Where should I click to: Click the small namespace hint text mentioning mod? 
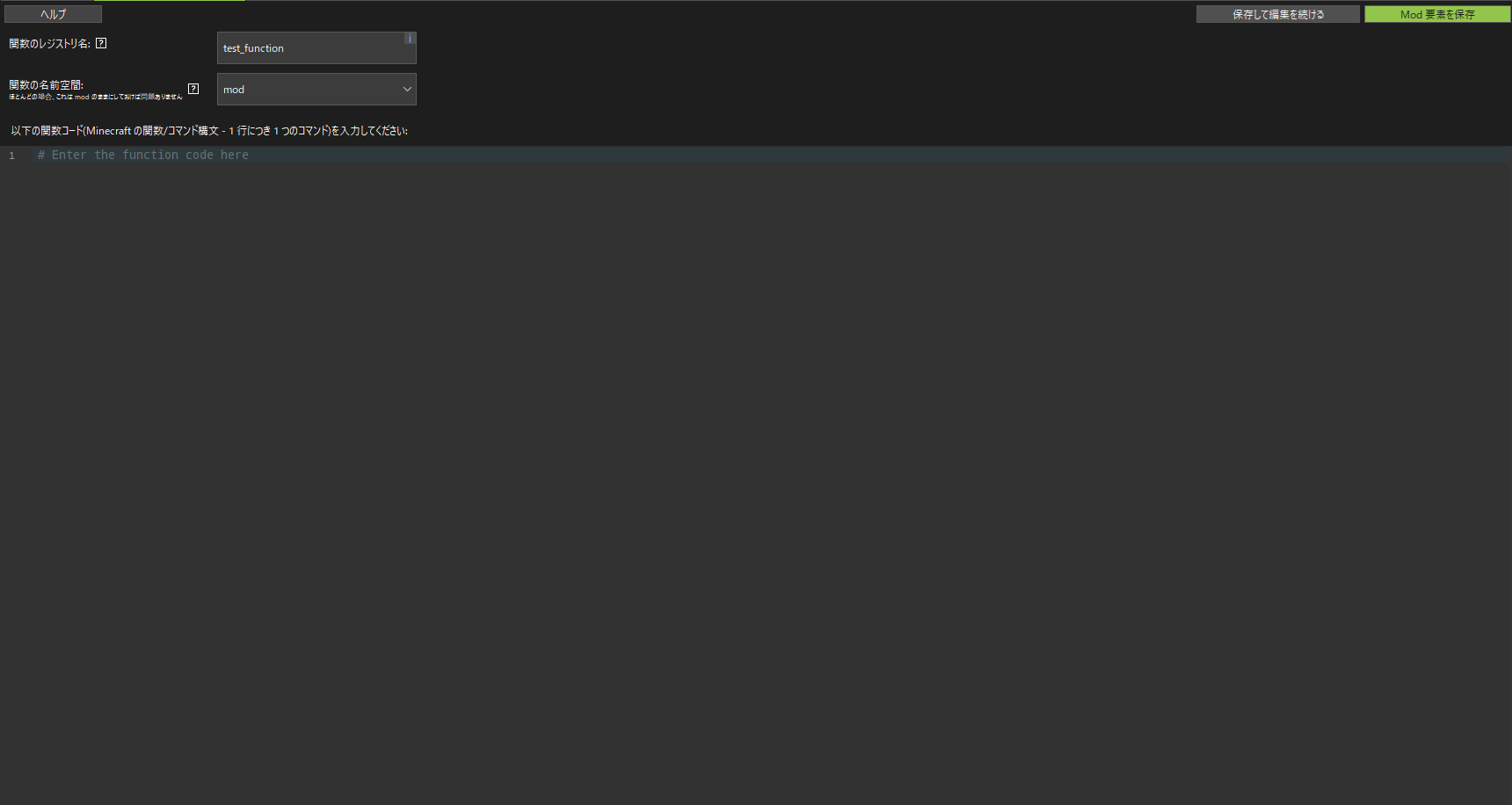tap(95, 97)
